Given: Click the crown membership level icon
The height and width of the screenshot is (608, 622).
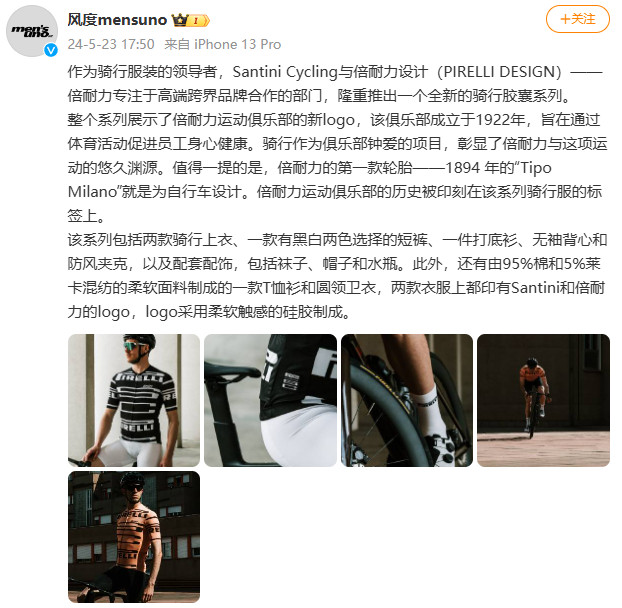Looking at the screenshot, I should tap(180, 20).
